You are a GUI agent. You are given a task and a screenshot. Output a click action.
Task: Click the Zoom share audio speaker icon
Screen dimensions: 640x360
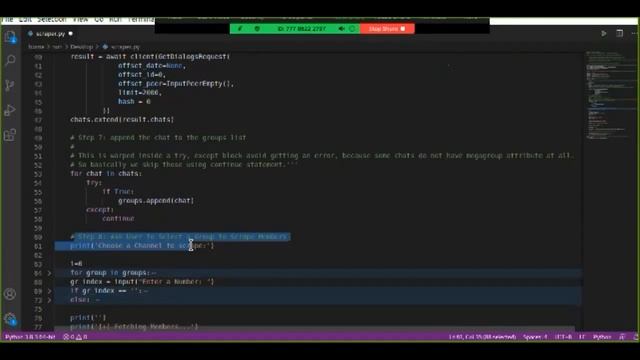point(341,29)
